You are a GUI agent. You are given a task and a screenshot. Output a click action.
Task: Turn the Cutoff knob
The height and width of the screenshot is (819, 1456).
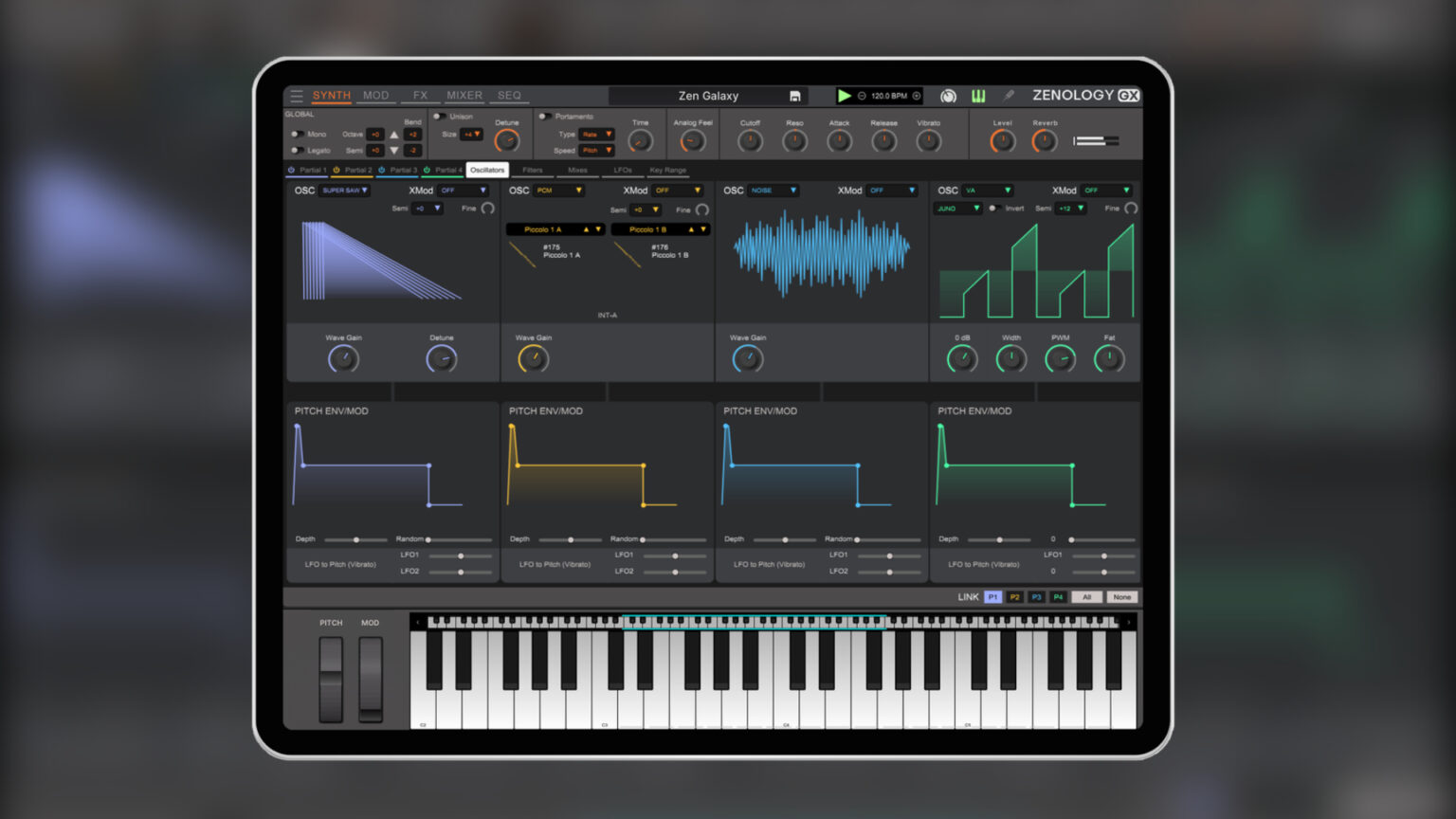coord(749,139)
